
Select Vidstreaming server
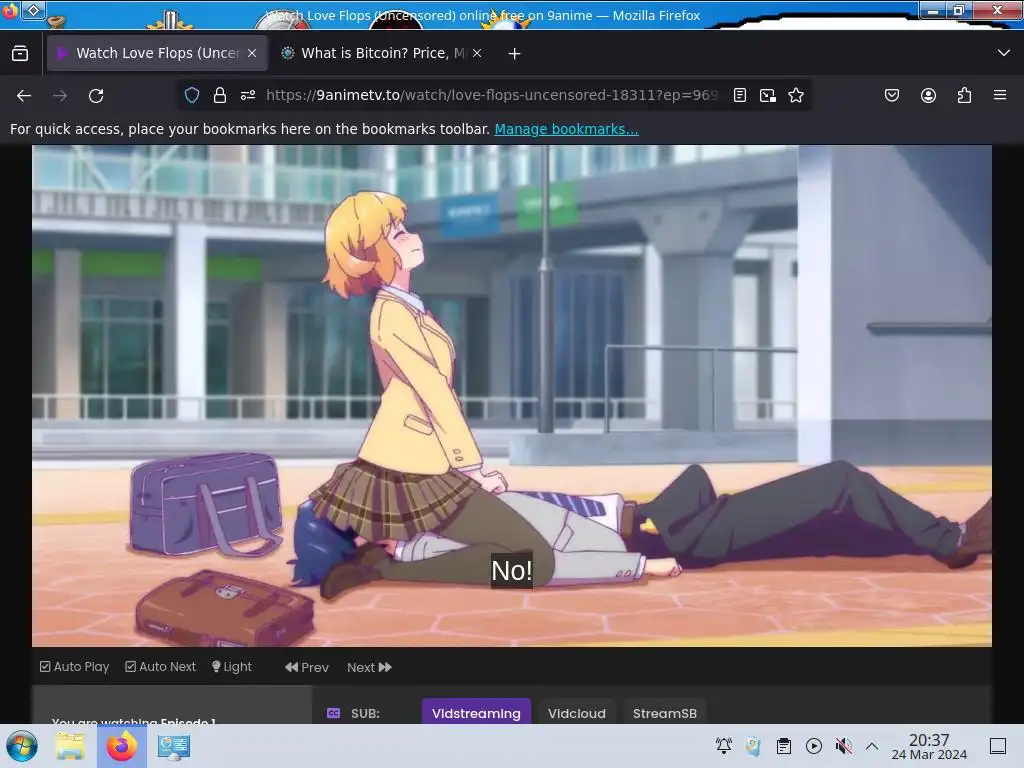(x=476, y=712)
